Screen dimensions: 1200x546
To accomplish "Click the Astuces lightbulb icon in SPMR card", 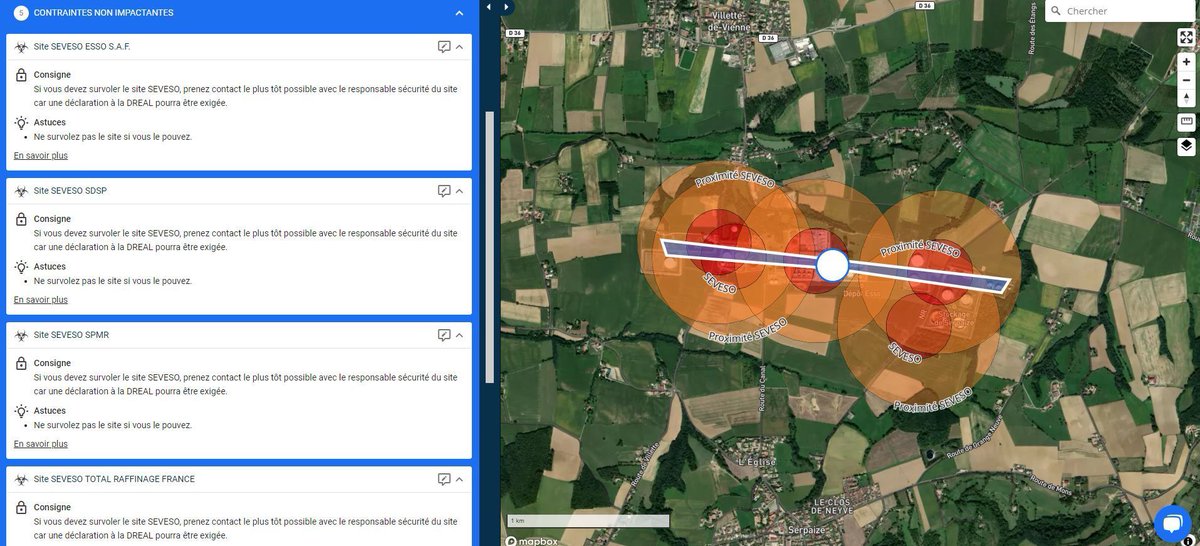I will (21, 411).
